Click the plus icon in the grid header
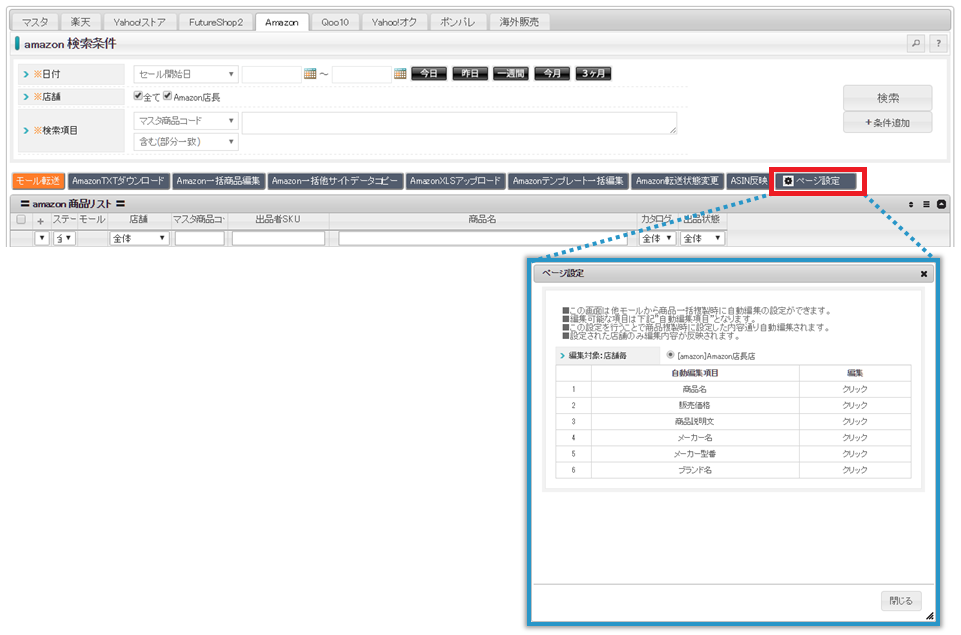 [40, 221]
